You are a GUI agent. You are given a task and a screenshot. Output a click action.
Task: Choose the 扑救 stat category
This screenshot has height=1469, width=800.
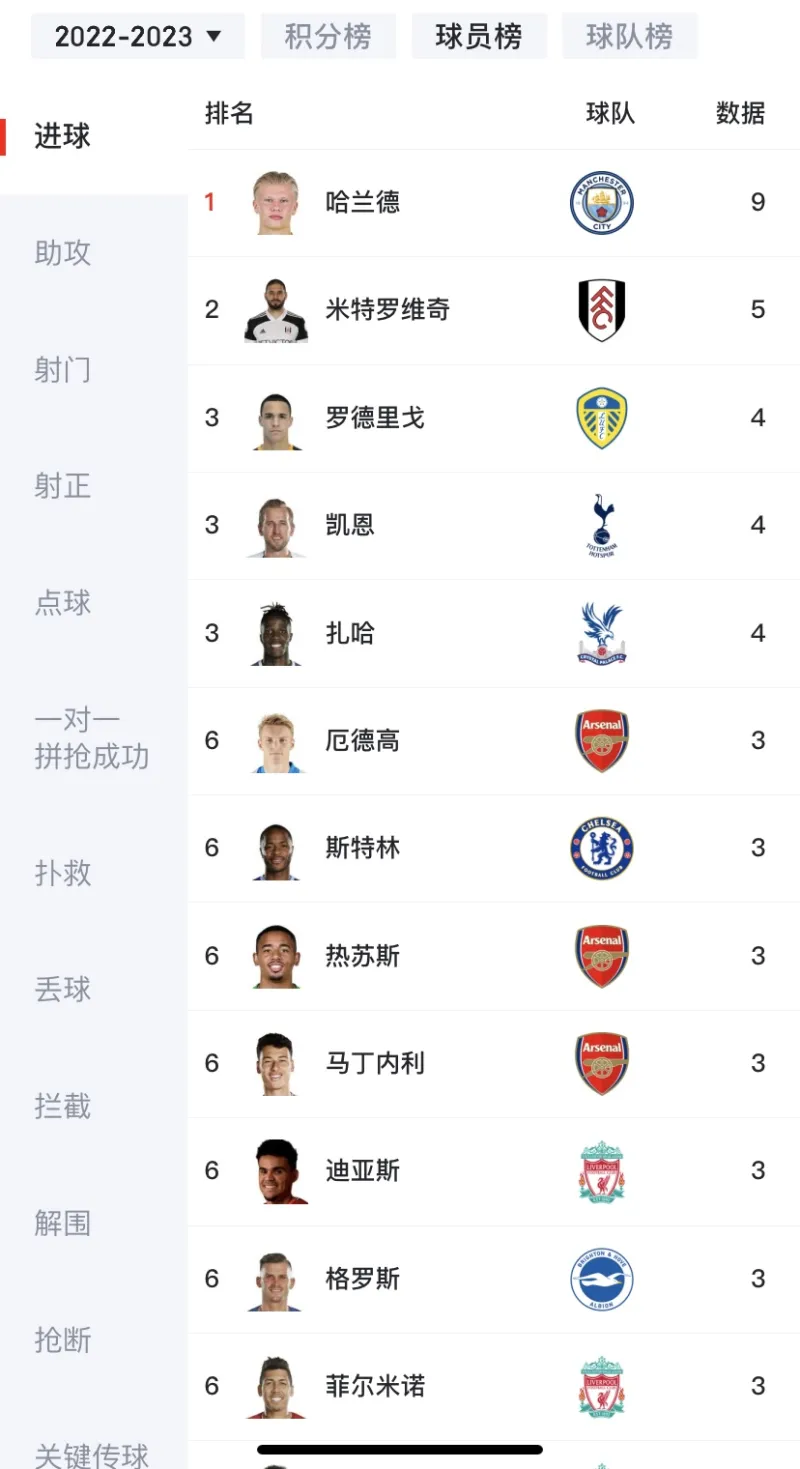point(63,873)
